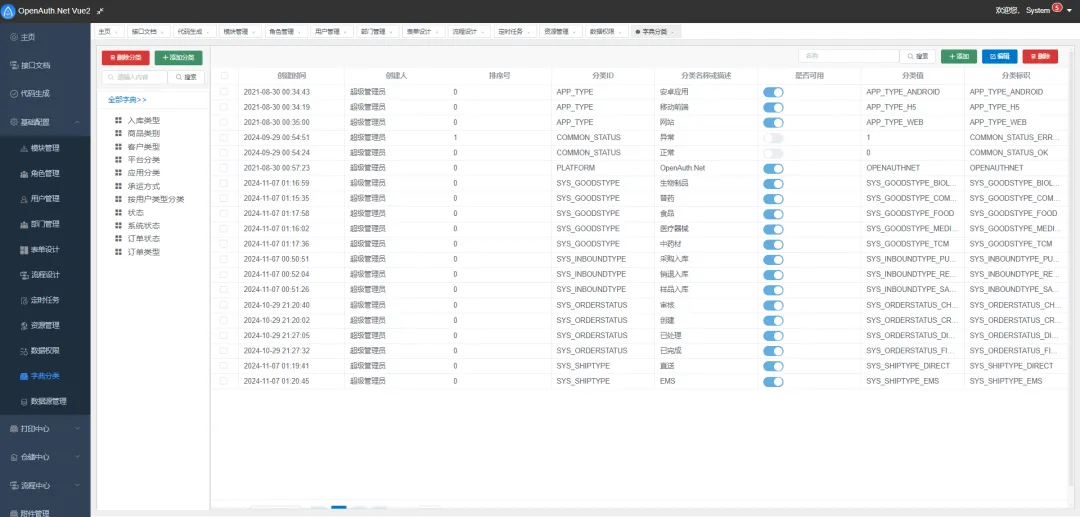The height and width of the screenshot is (517, 1080).
Task: Click the grid icon beside 订单状态
Action: [x=118, y=239]
